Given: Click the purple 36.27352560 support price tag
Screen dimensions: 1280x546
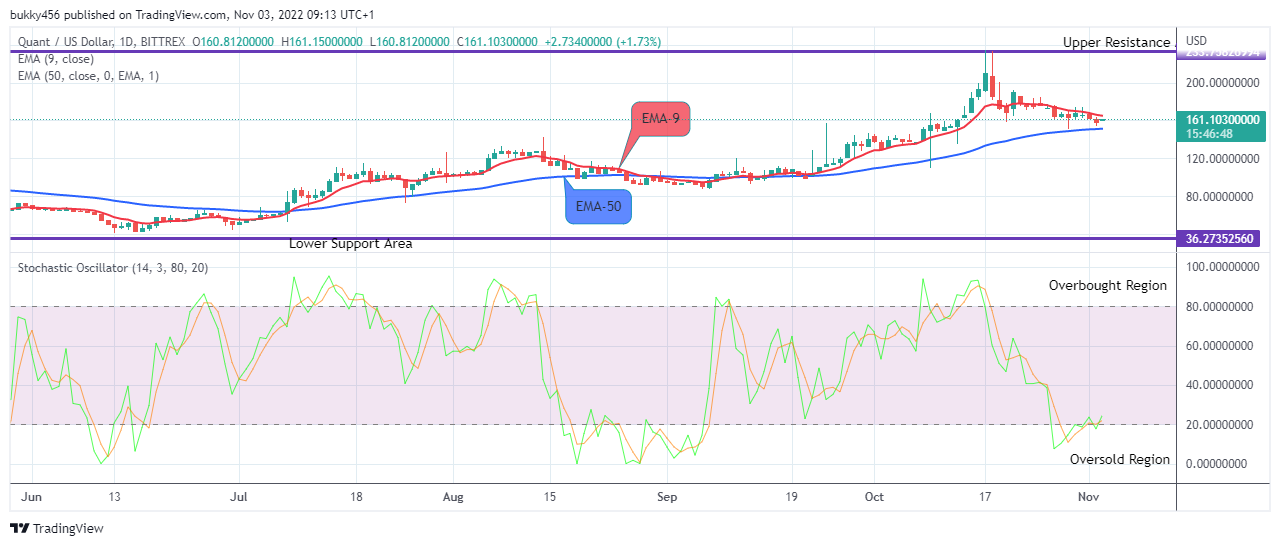Looking at the screenshot, I should [1223, 239].
